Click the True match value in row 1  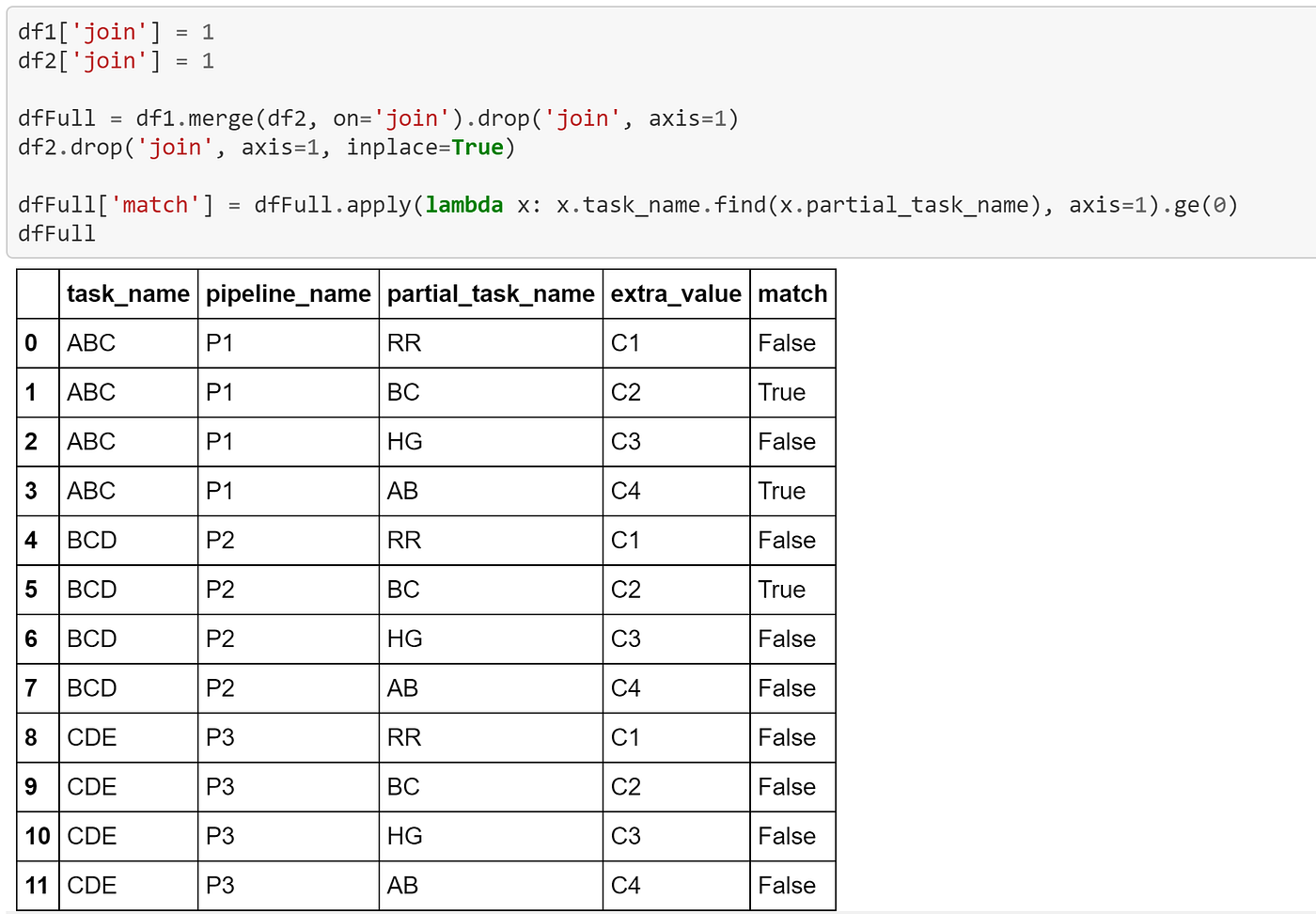(x=781, y=392)
